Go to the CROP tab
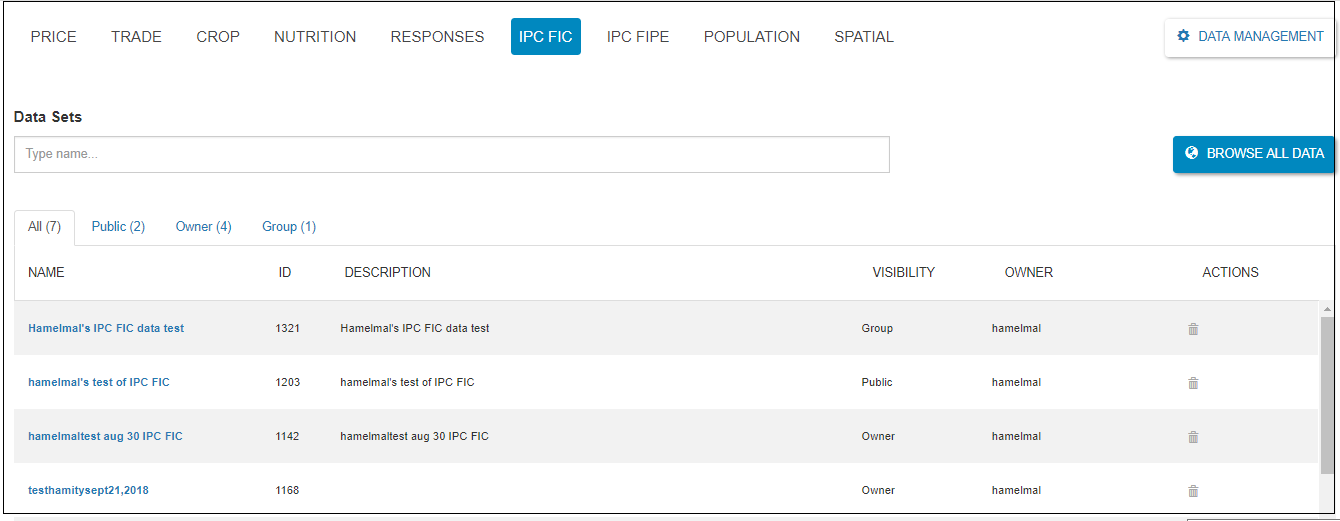 point(218,37)
